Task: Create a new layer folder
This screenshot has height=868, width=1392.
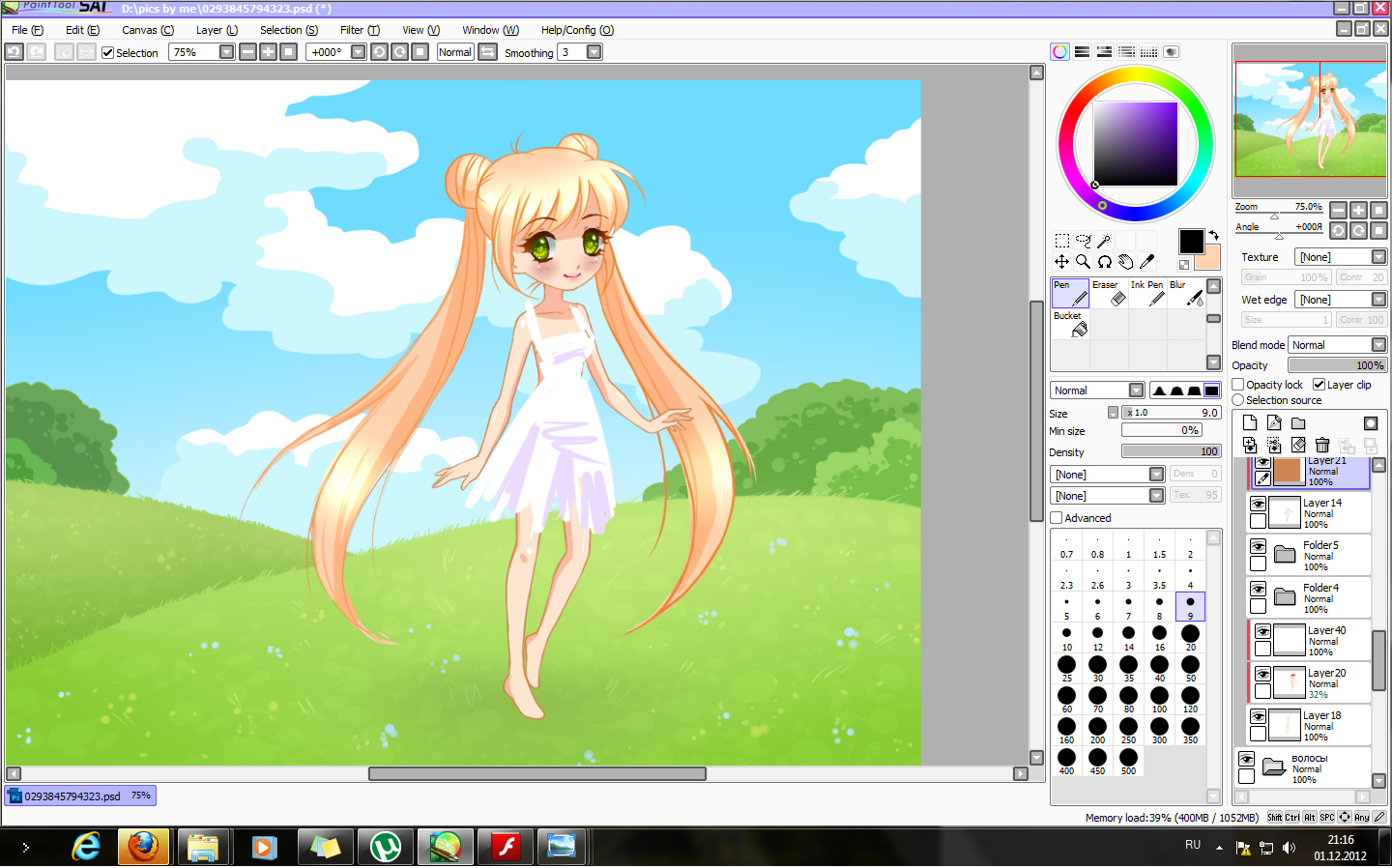Action: [1298, 423]
